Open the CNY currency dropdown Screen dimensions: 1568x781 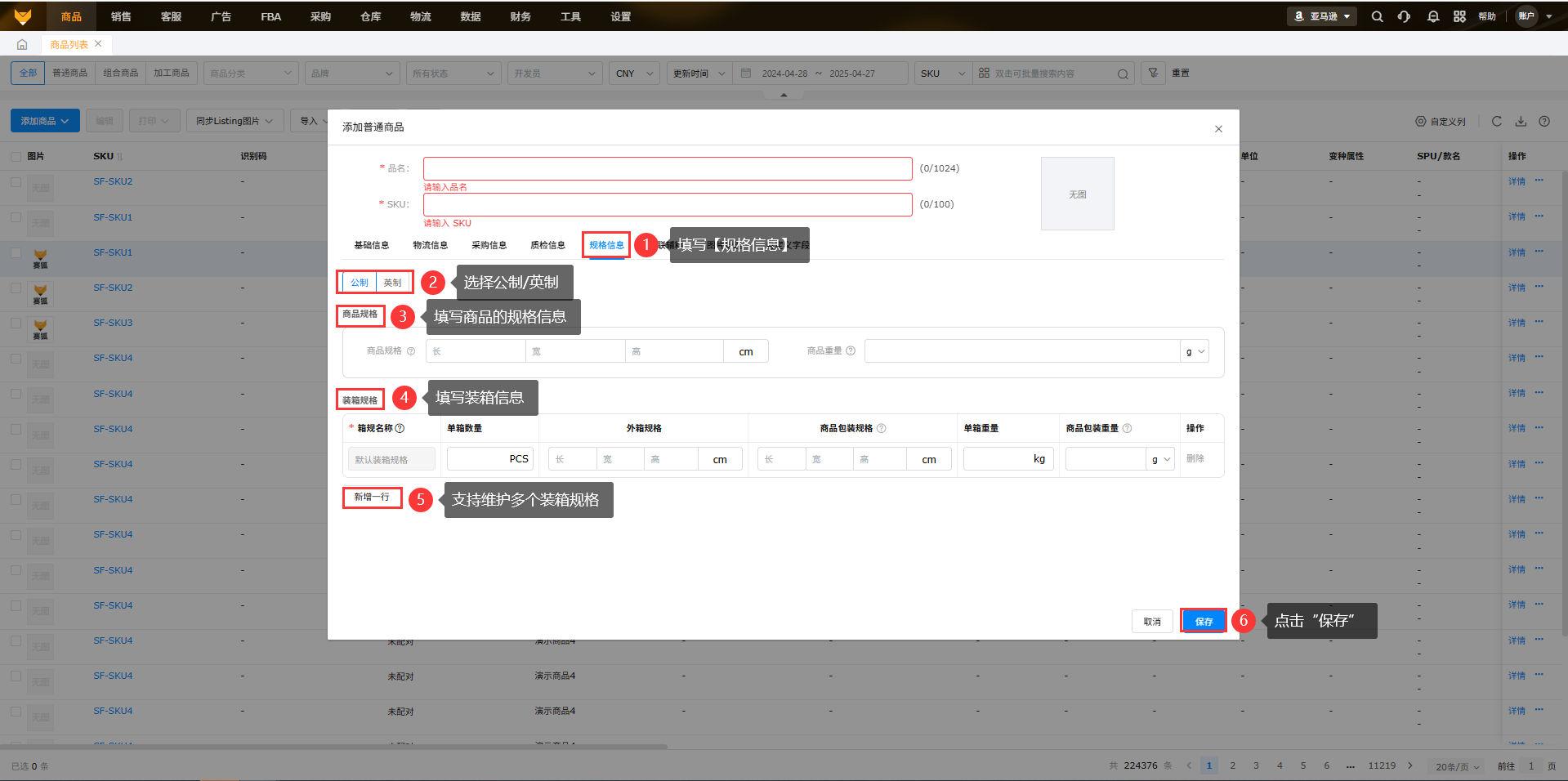(634, 74)
